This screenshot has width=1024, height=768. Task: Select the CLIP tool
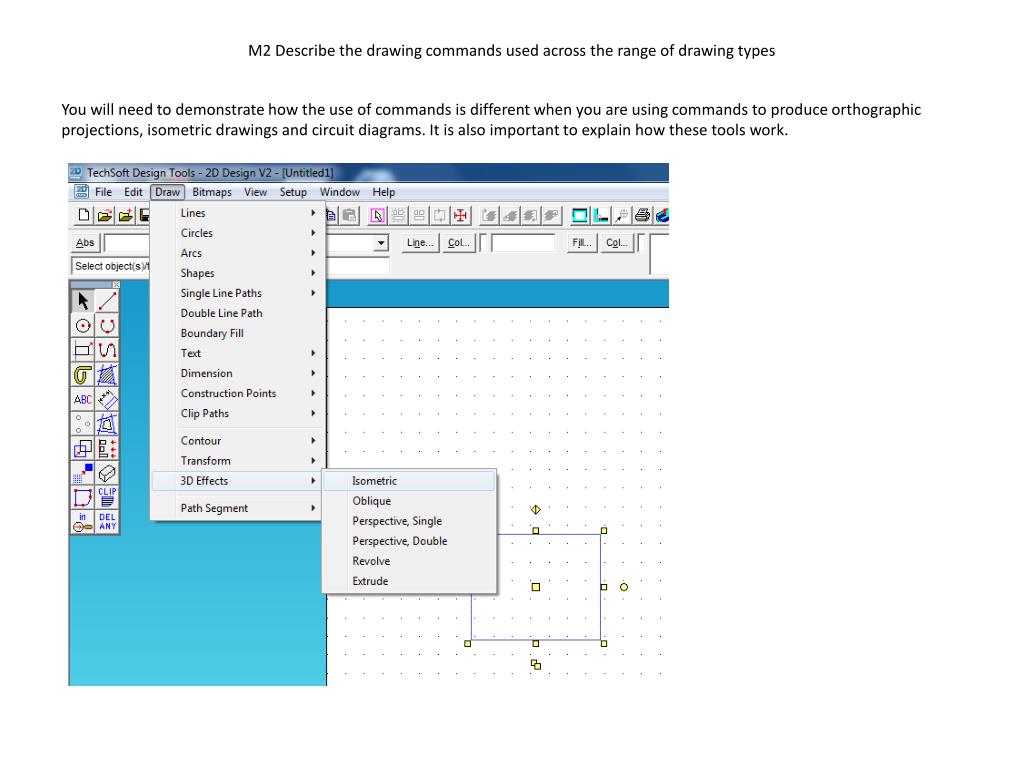107,497
